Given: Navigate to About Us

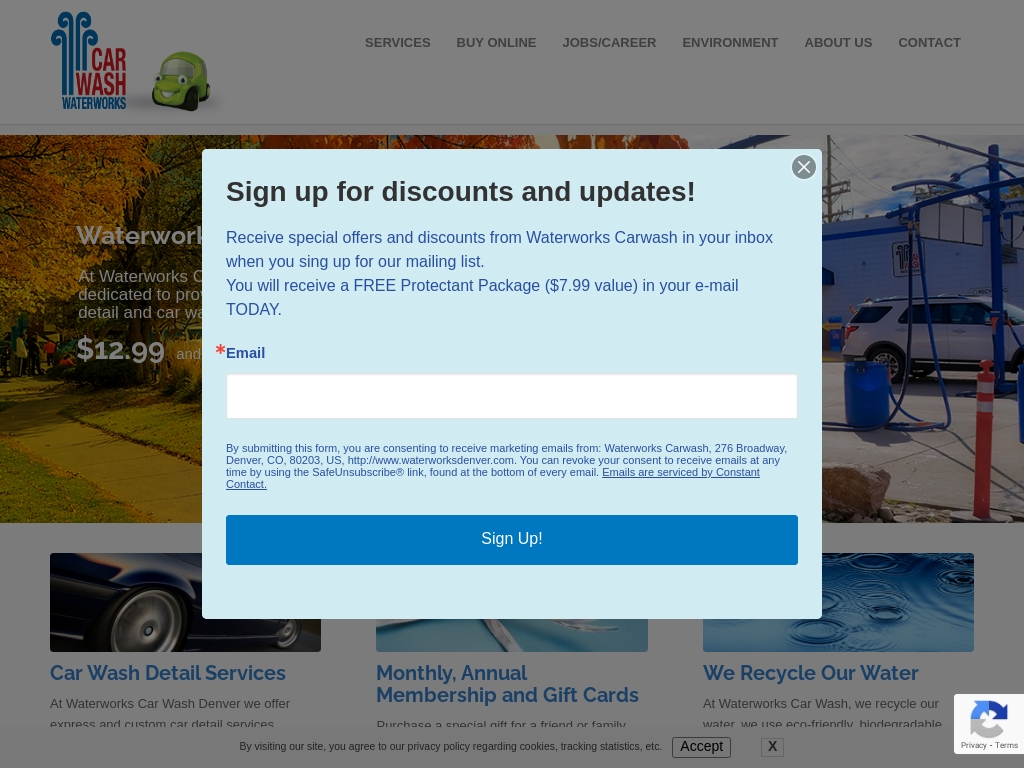Looking at the screenshot, I should pos(838,42).
